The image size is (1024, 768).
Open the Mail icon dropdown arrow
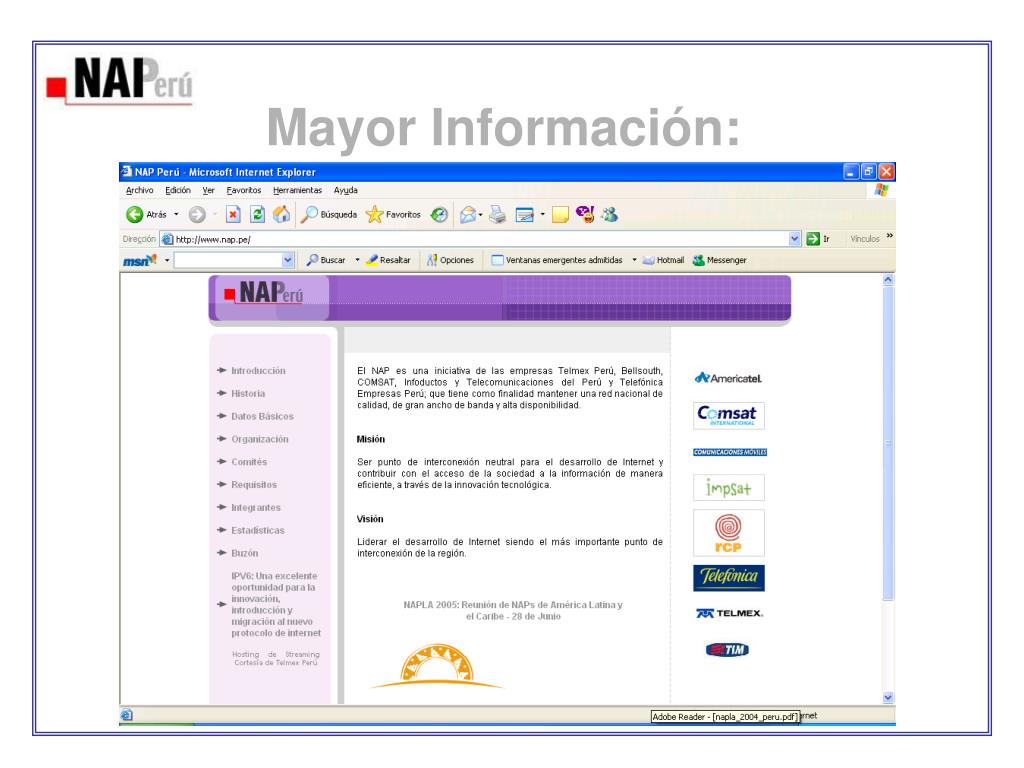pos(481,214)
